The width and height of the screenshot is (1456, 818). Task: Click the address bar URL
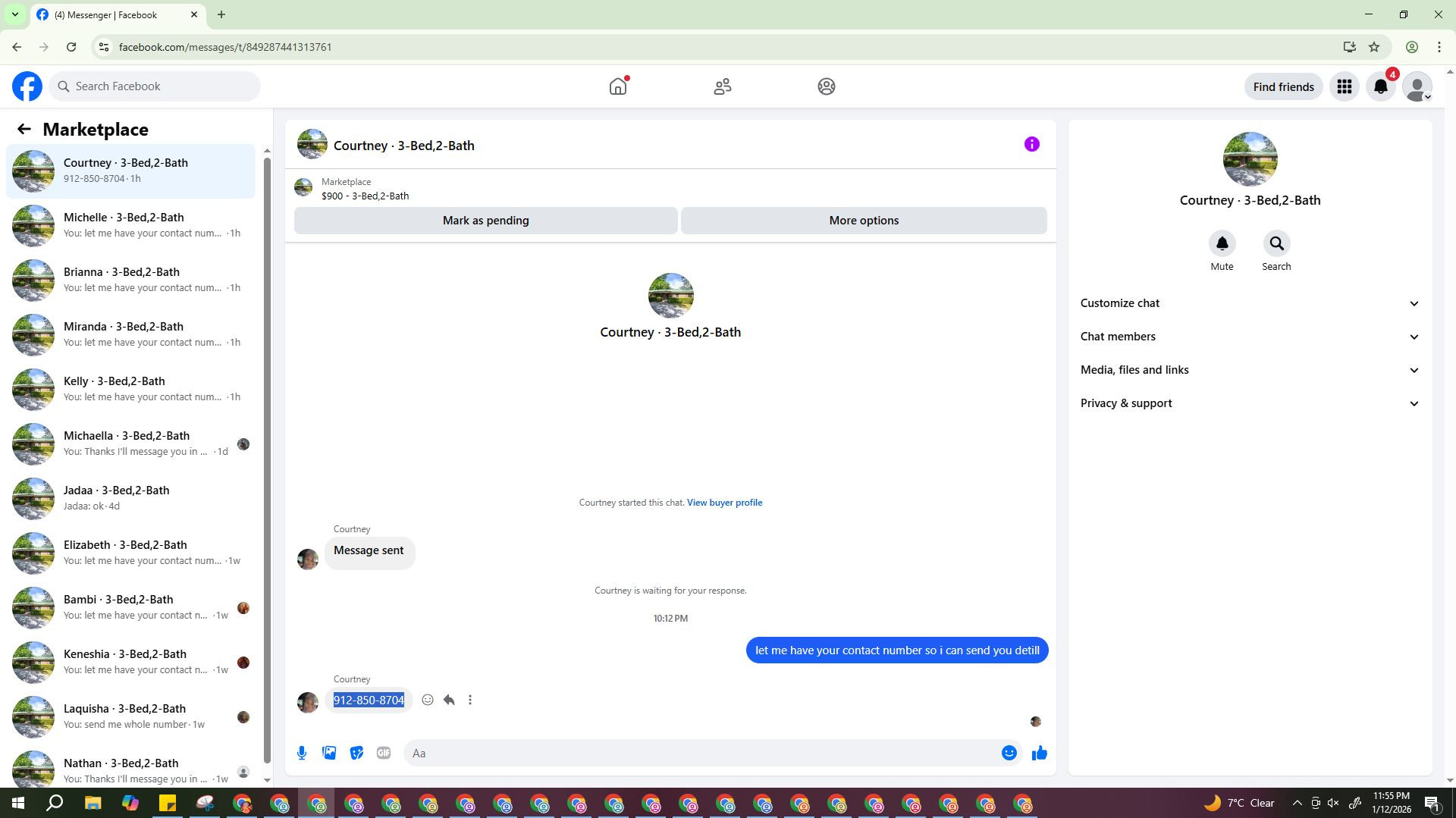pos(225,47)
